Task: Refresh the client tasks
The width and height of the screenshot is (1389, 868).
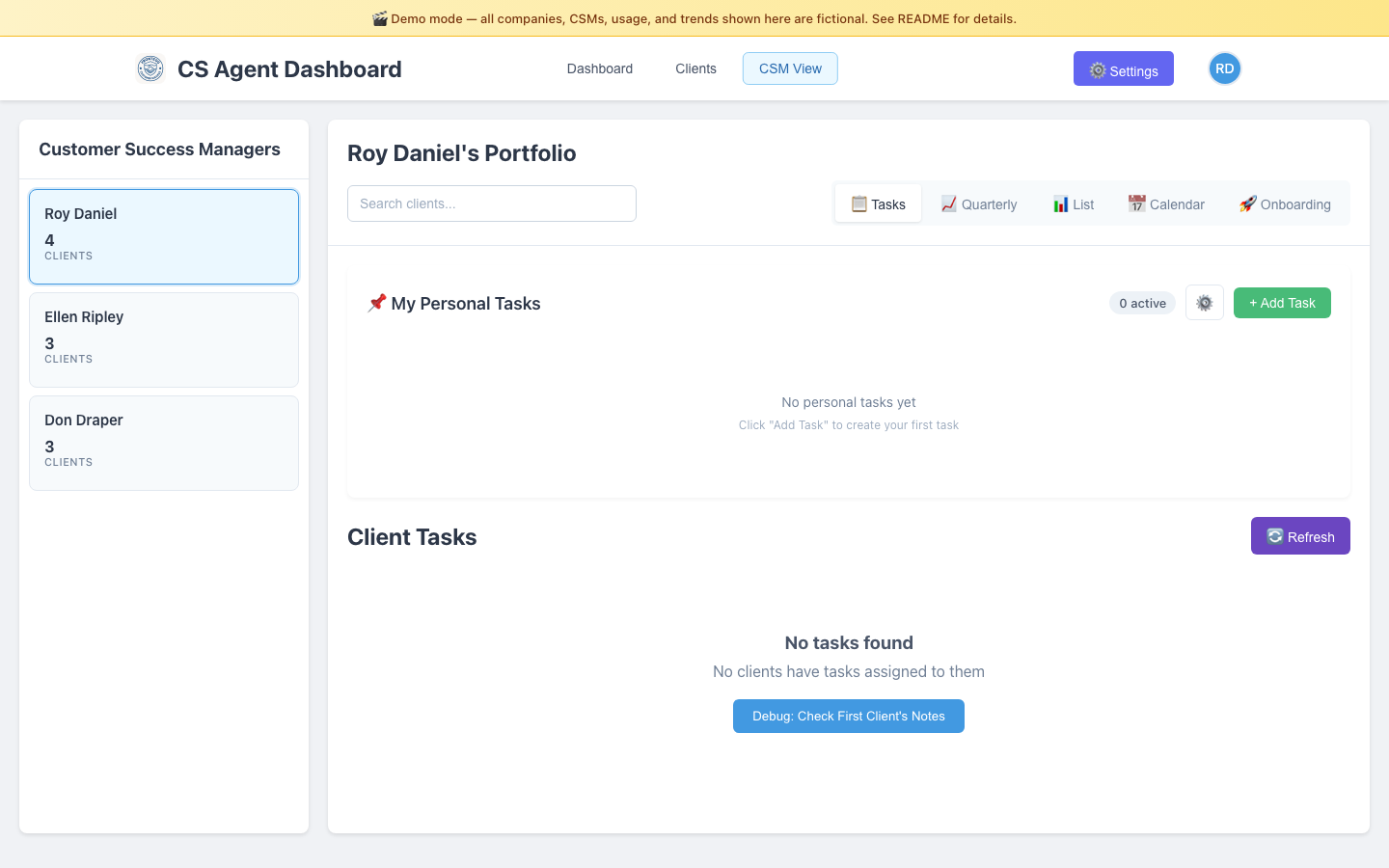Action: click(x=1300, y=536)
